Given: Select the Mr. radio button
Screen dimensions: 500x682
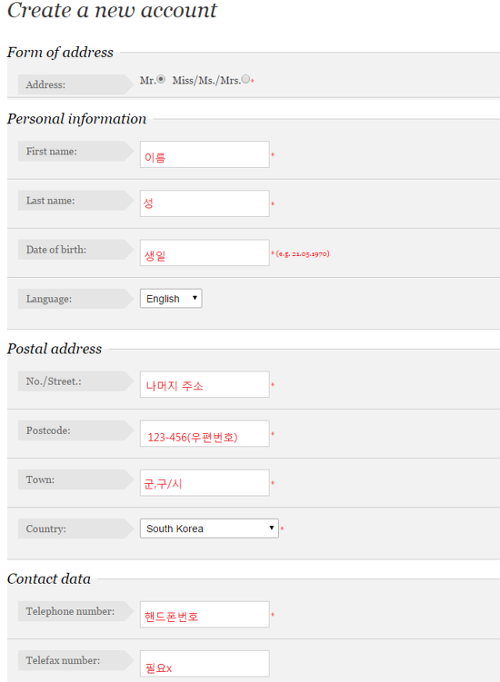Looking at the screenshot, I should 161,79.
